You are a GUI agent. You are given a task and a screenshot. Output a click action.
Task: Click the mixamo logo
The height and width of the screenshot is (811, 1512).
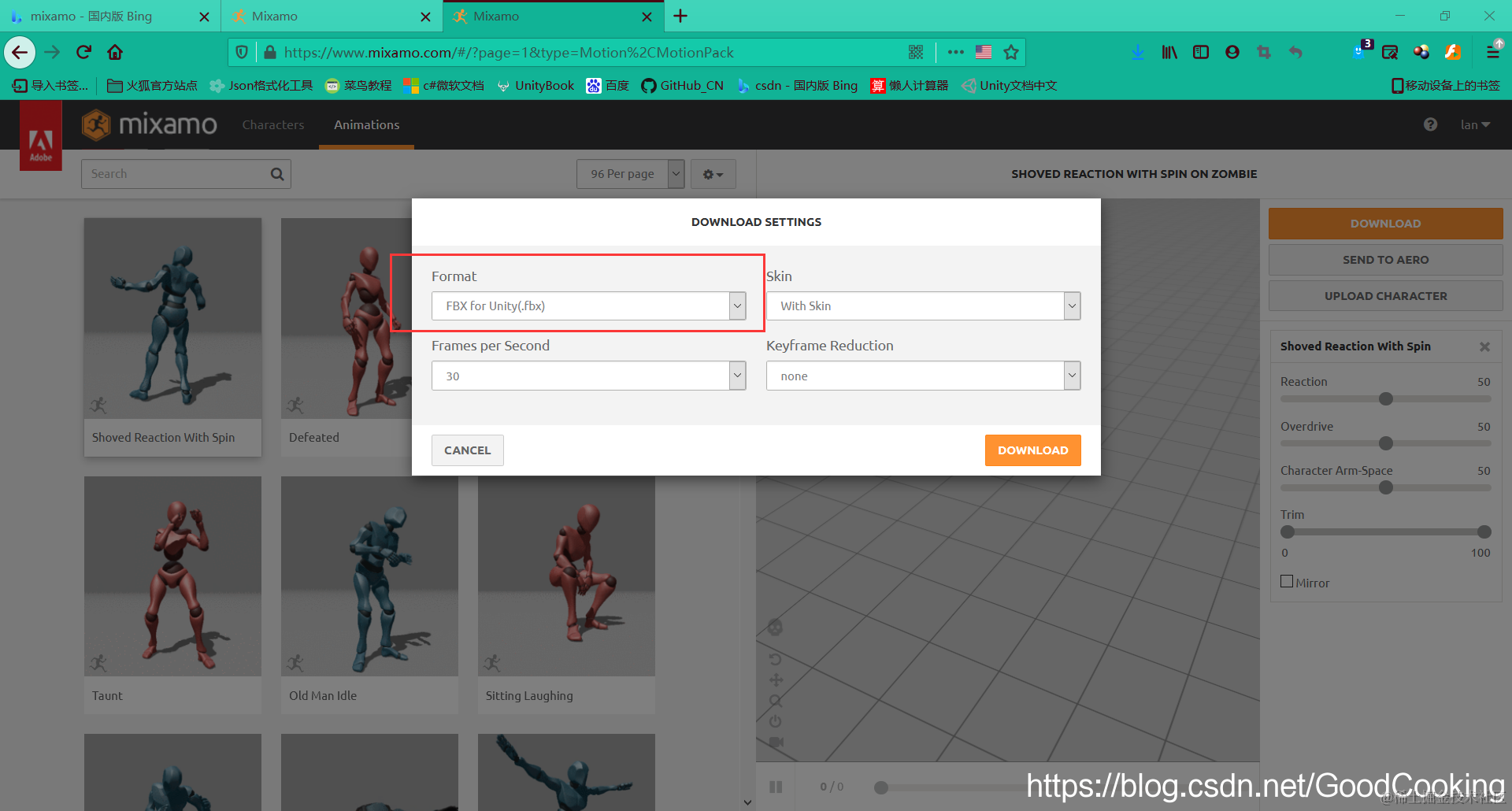pos(149,124)
